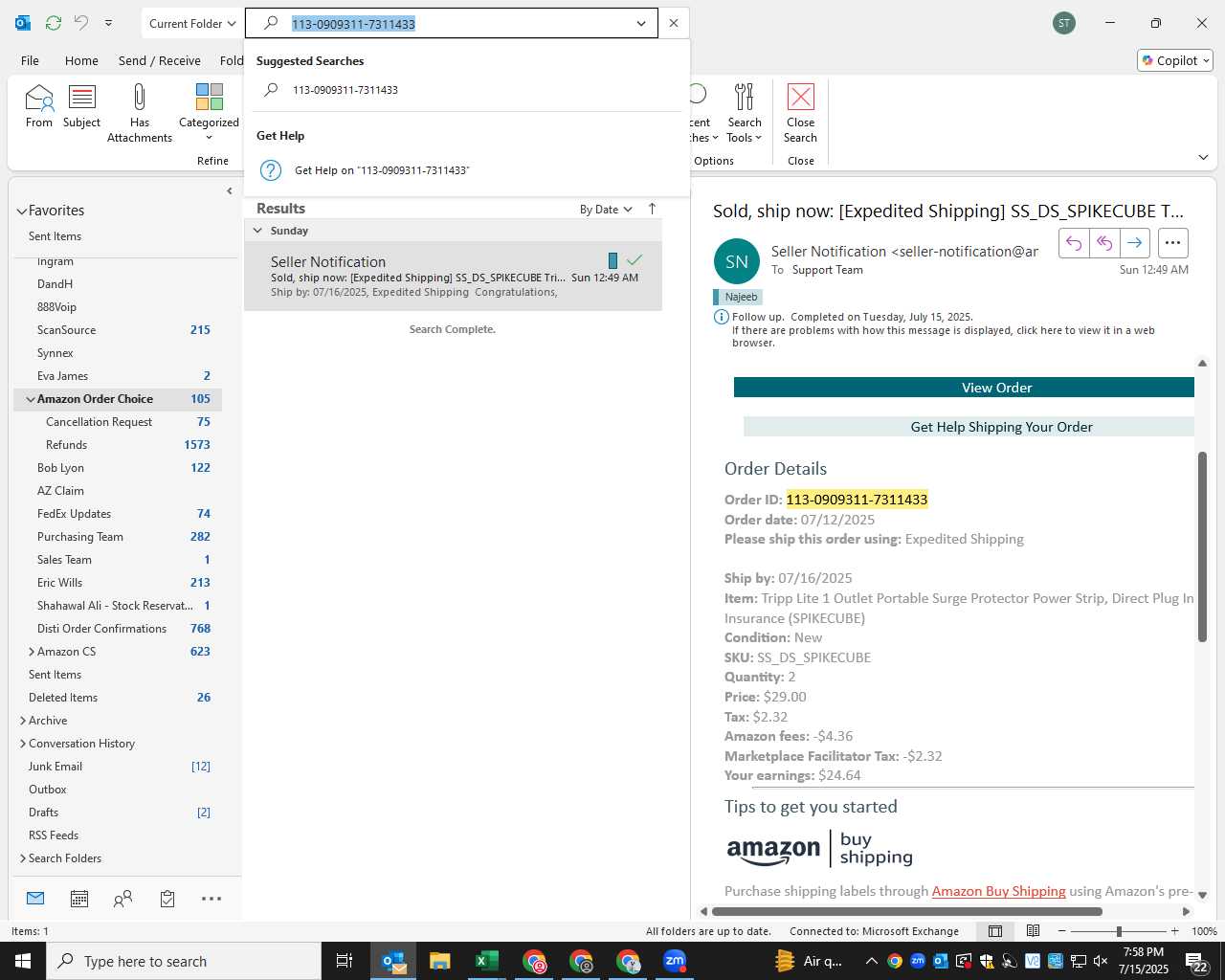Image resolution: width=1225 pixels, height=980 pixels.
Task: Open the Junk Email folder
Action: [x=56, y=767]
